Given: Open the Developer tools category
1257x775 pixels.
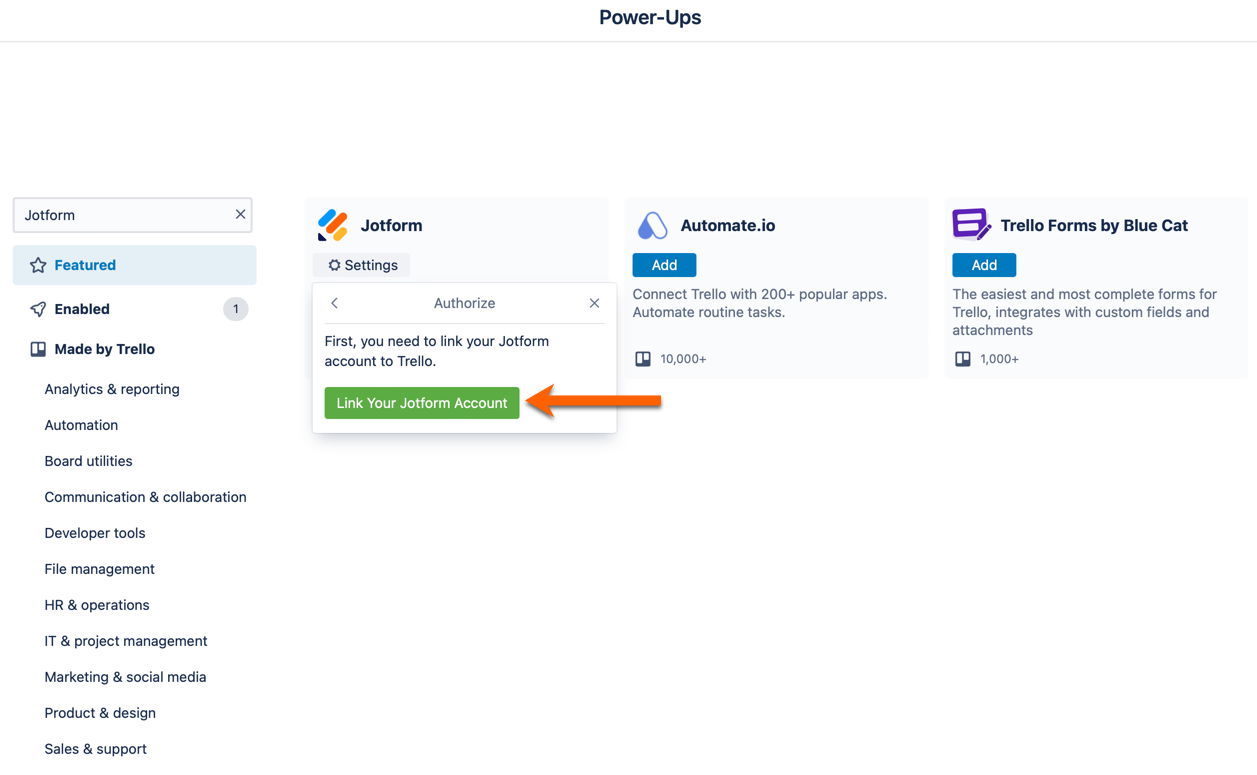Looking at the screenshot, I should tap(95, 533).
